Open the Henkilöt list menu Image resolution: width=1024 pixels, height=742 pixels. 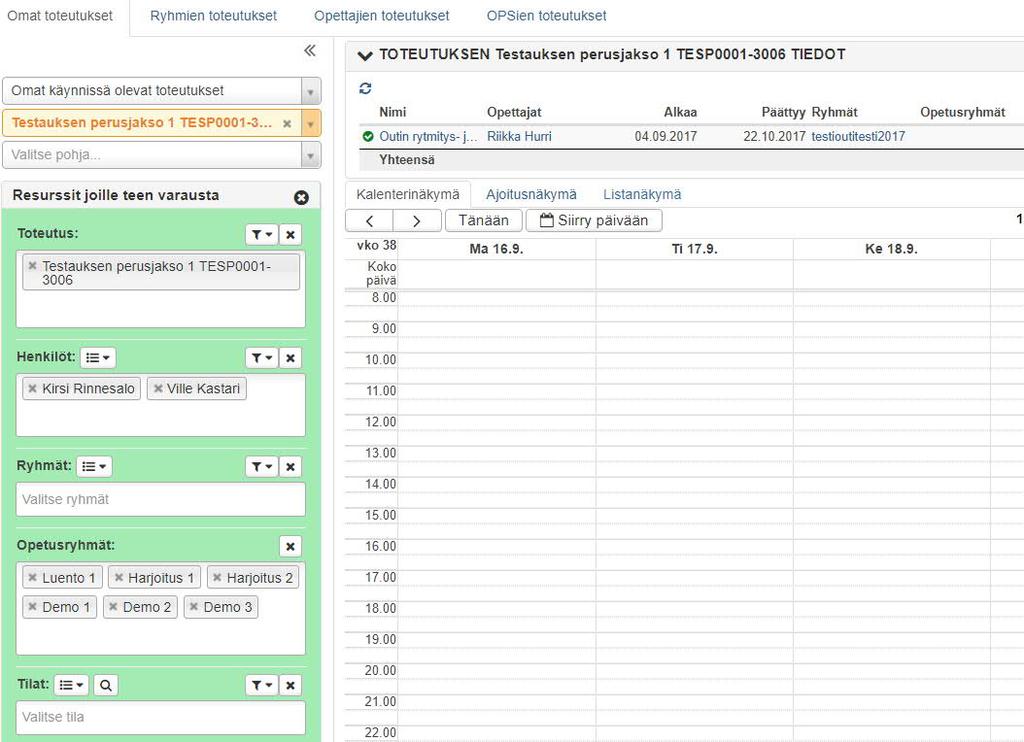click(98, 357)
